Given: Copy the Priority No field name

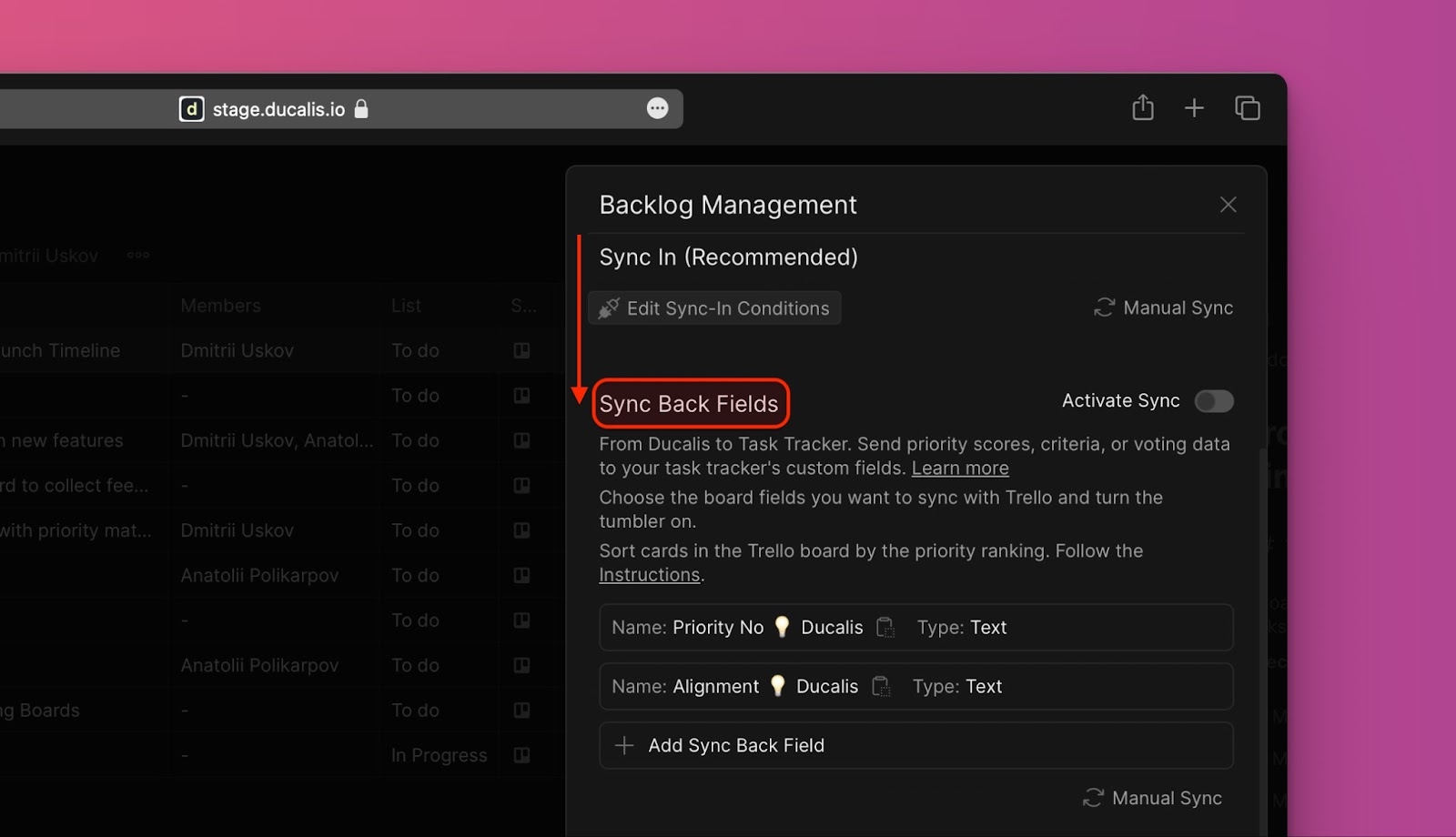Looking at the screenshot, I should point(885,628).
